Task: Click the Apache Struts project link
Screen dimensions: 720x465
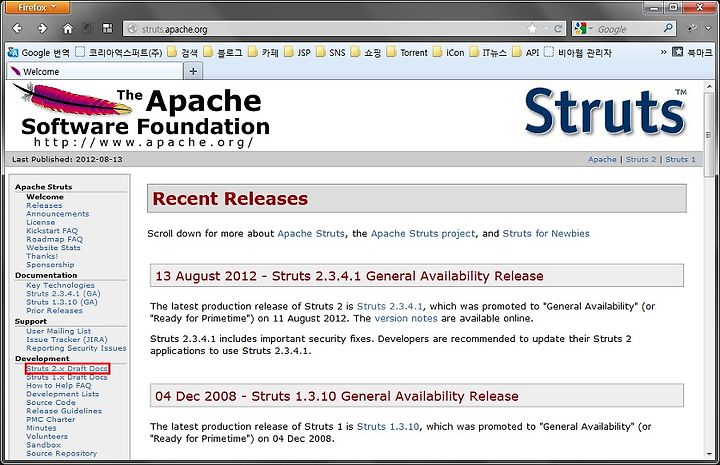Action: [423, 233]
